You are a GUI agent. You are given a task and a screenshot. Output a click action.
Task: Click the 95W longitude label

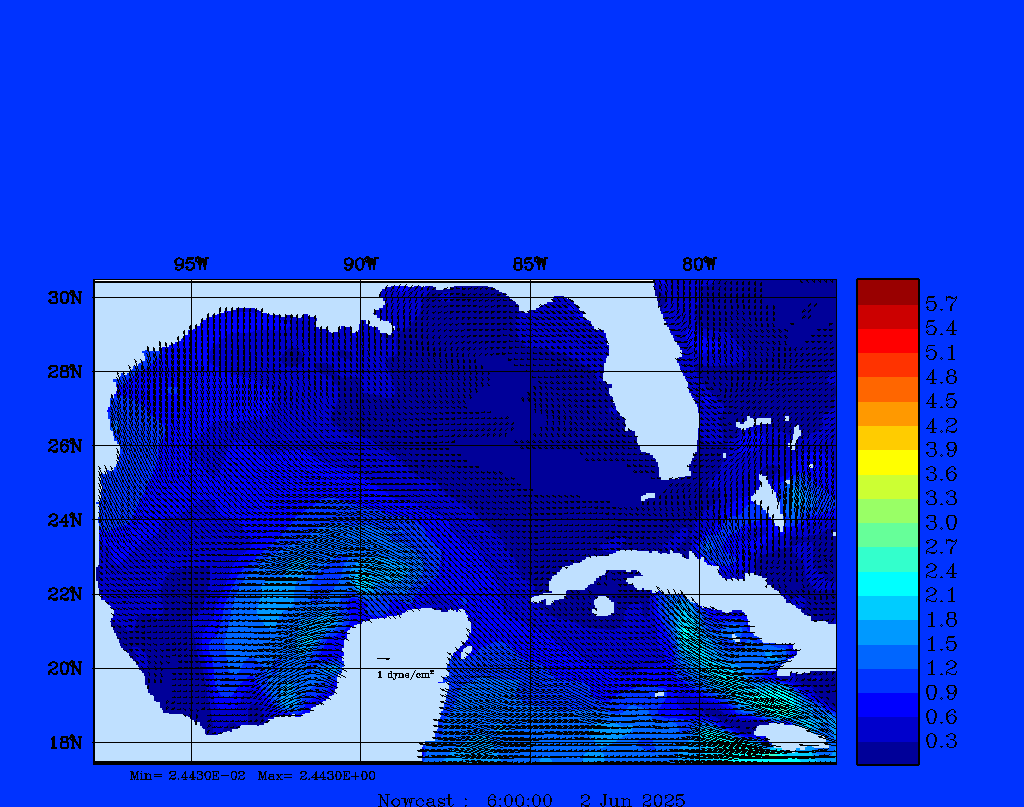191,265
